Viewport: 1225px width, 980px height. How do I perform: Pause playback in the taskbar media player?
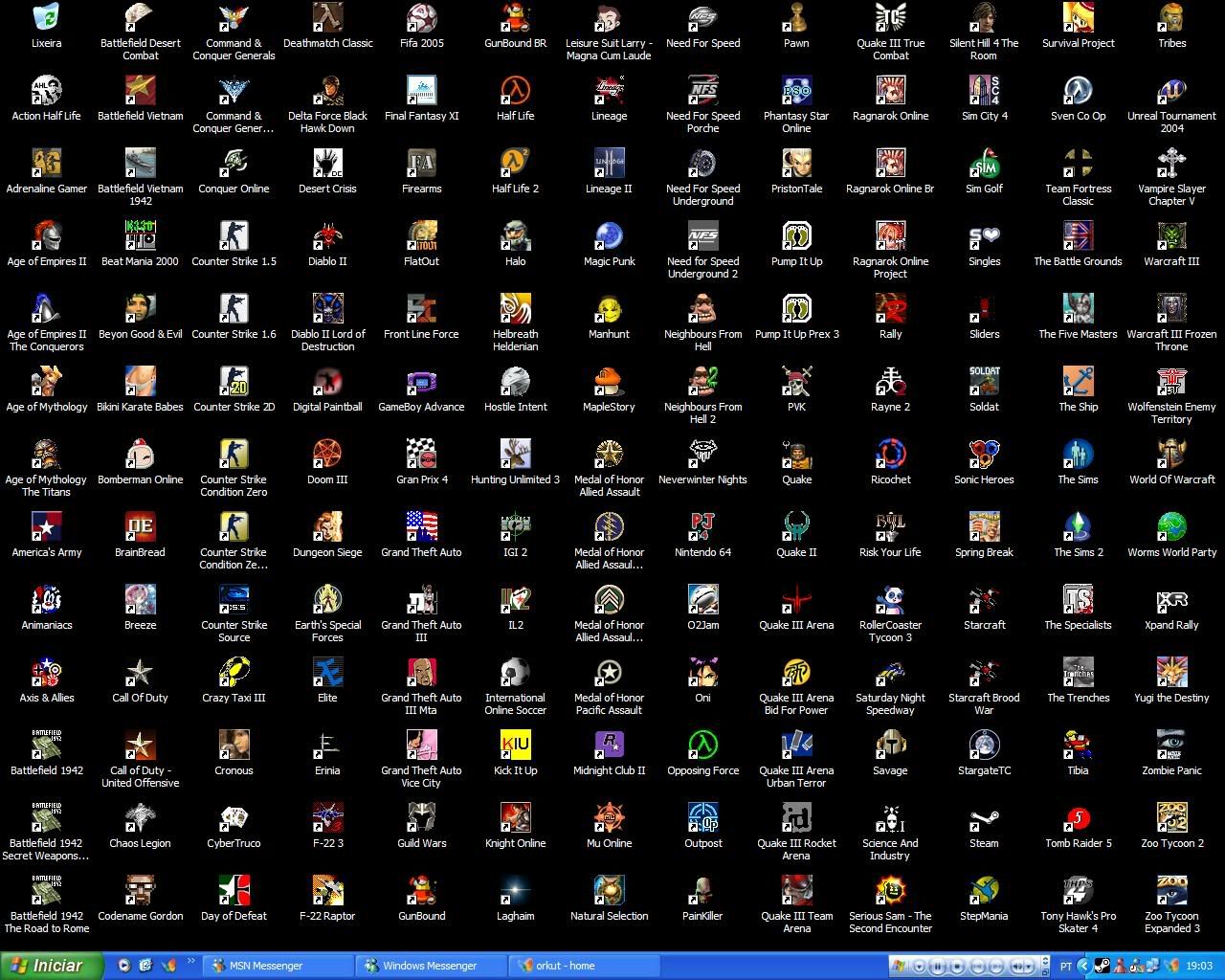939,967
